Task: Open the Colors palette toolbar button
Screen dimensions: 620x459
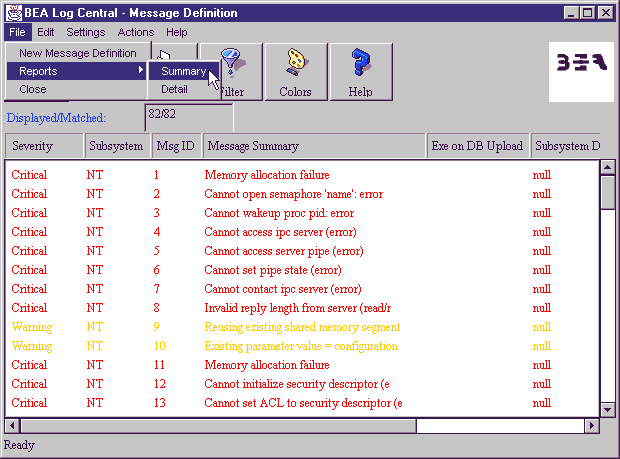Action: point(296,72)
